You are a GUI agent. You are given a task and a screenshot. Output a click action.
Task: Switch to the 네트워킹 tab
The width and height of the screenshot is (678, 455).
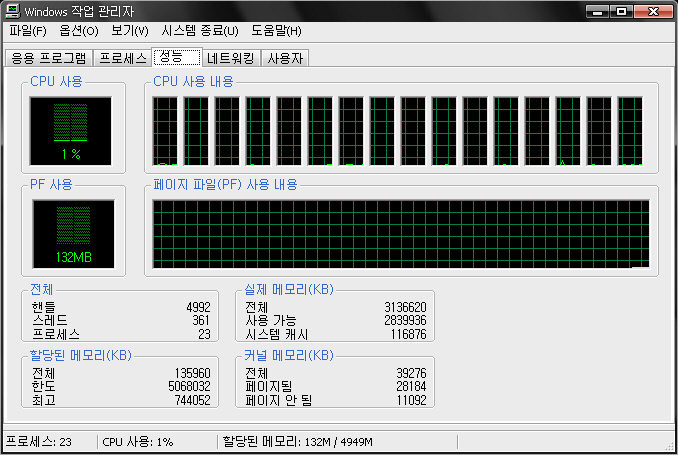click(230, 58)
